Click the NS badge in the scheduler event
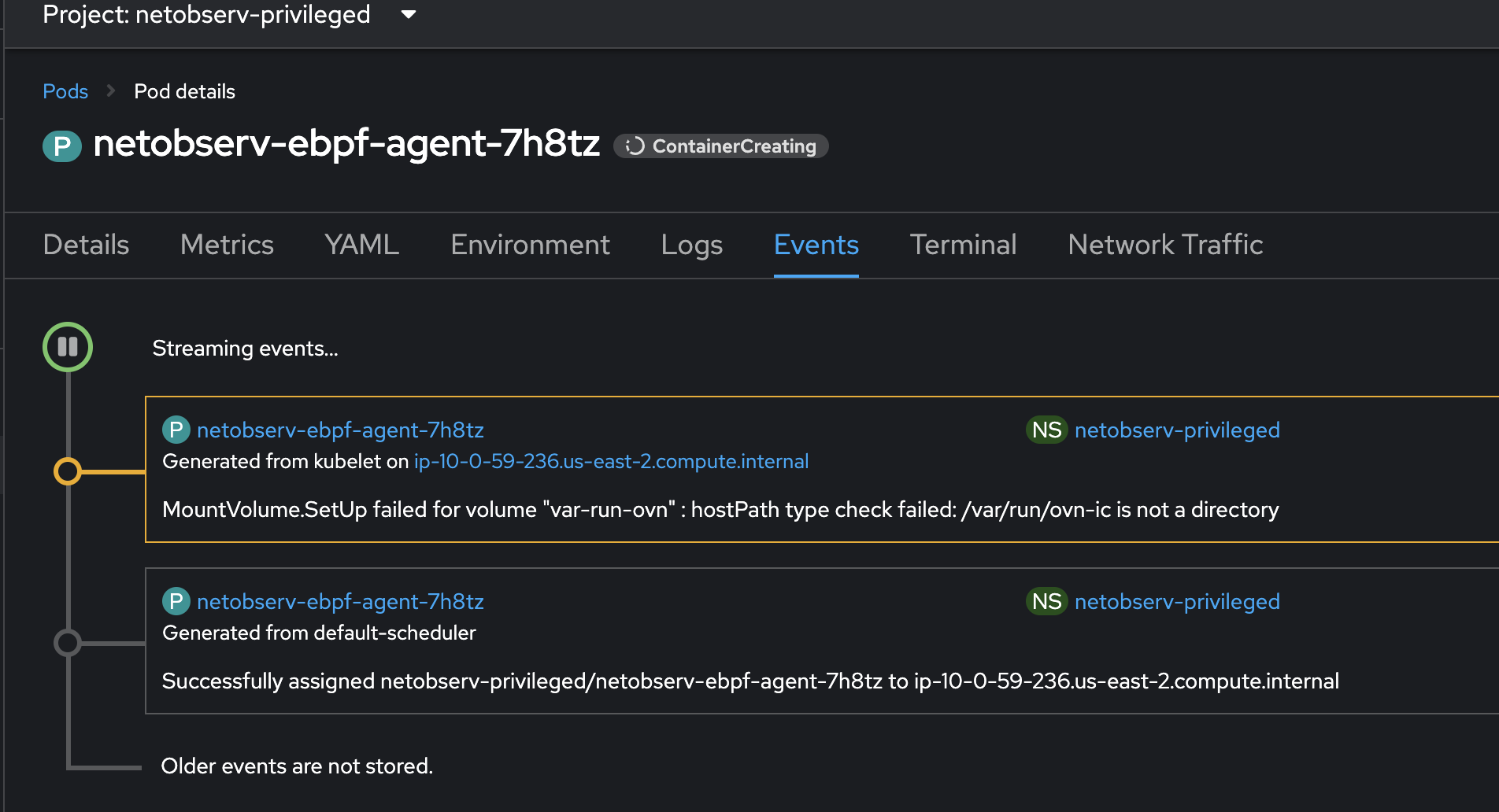This screenshot has width=1499, height=812. (1046, 602)
